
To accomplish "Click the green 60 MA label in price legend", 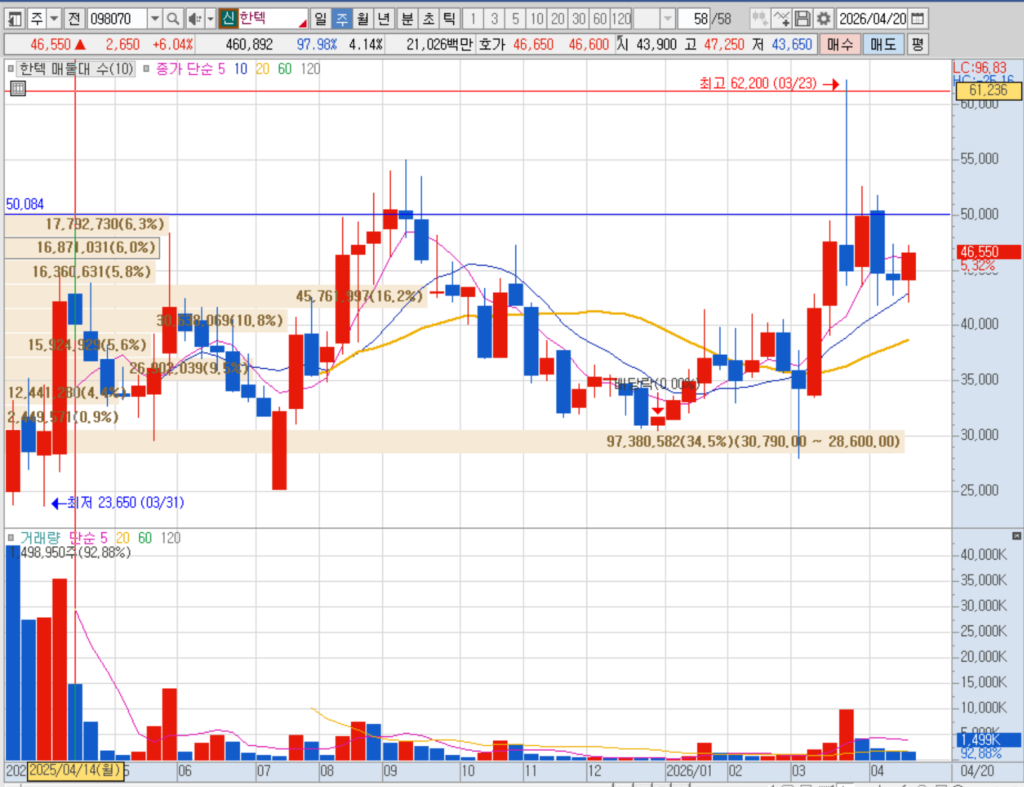I will (x=285, y=69).
